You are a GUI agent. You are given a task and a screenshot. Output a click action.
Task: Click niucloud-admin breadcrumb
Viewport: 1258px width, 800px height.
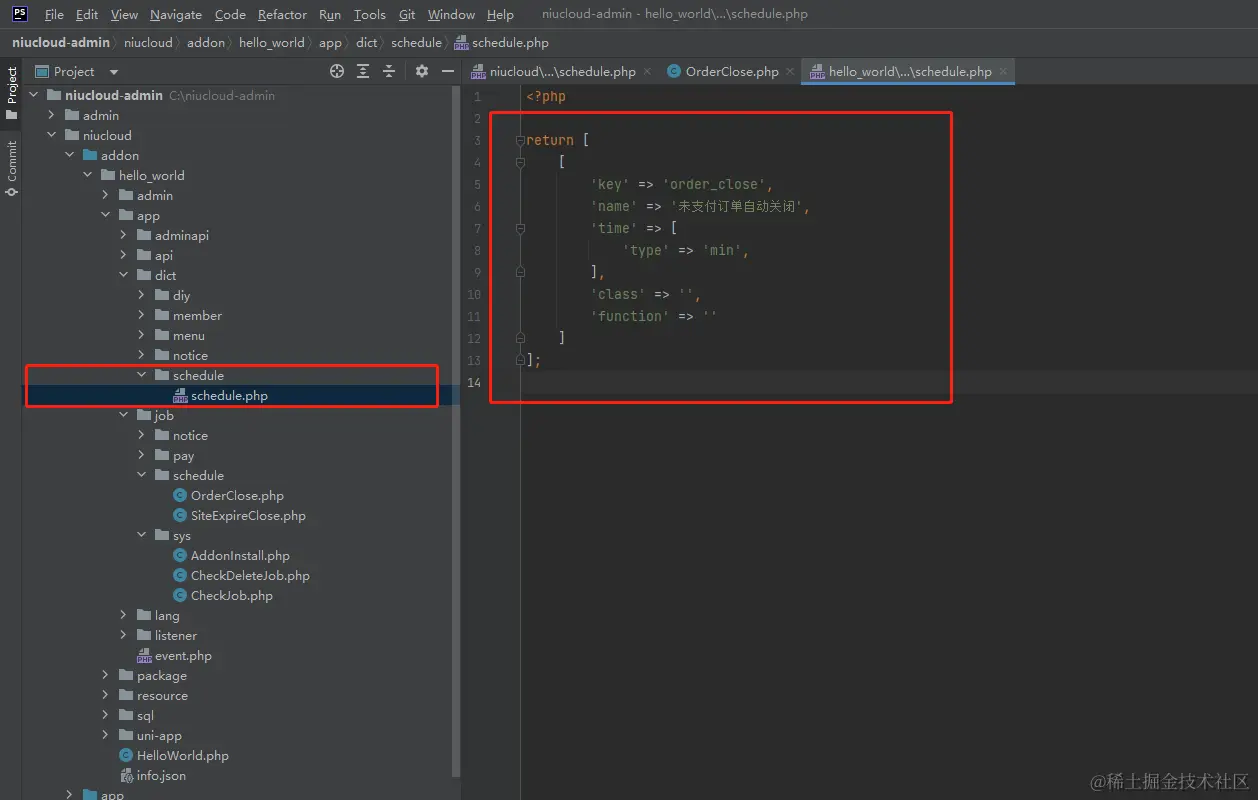[x=61, y=43]
